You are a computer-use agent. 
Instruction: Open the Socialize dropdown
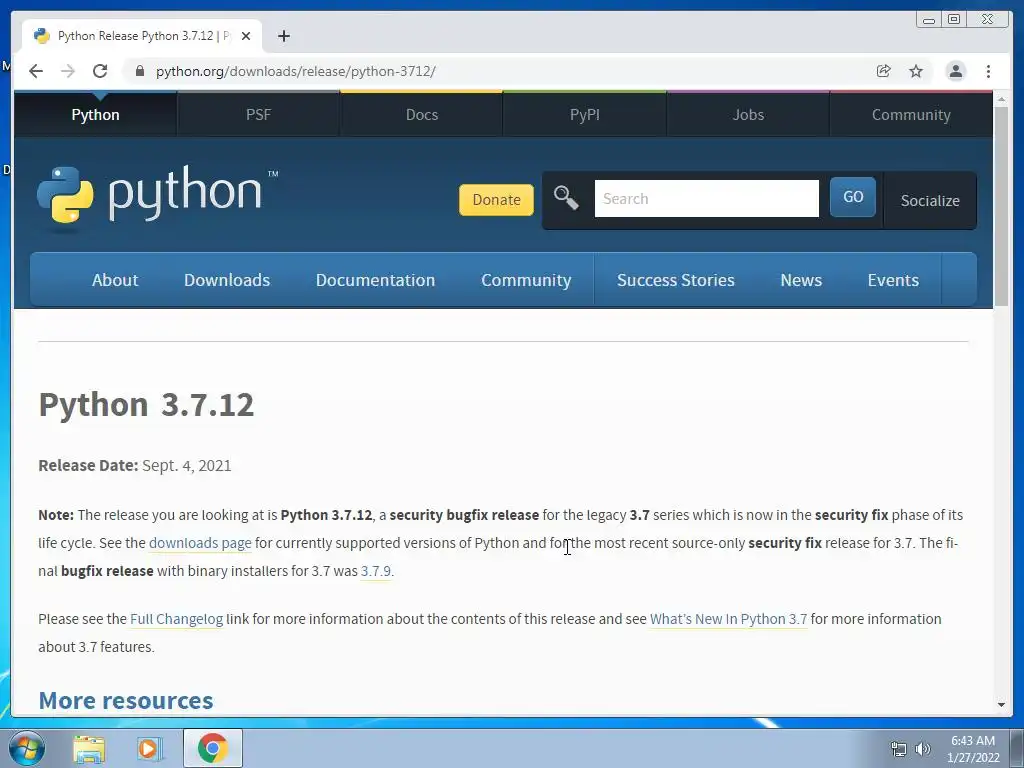[x=930, y=200]
